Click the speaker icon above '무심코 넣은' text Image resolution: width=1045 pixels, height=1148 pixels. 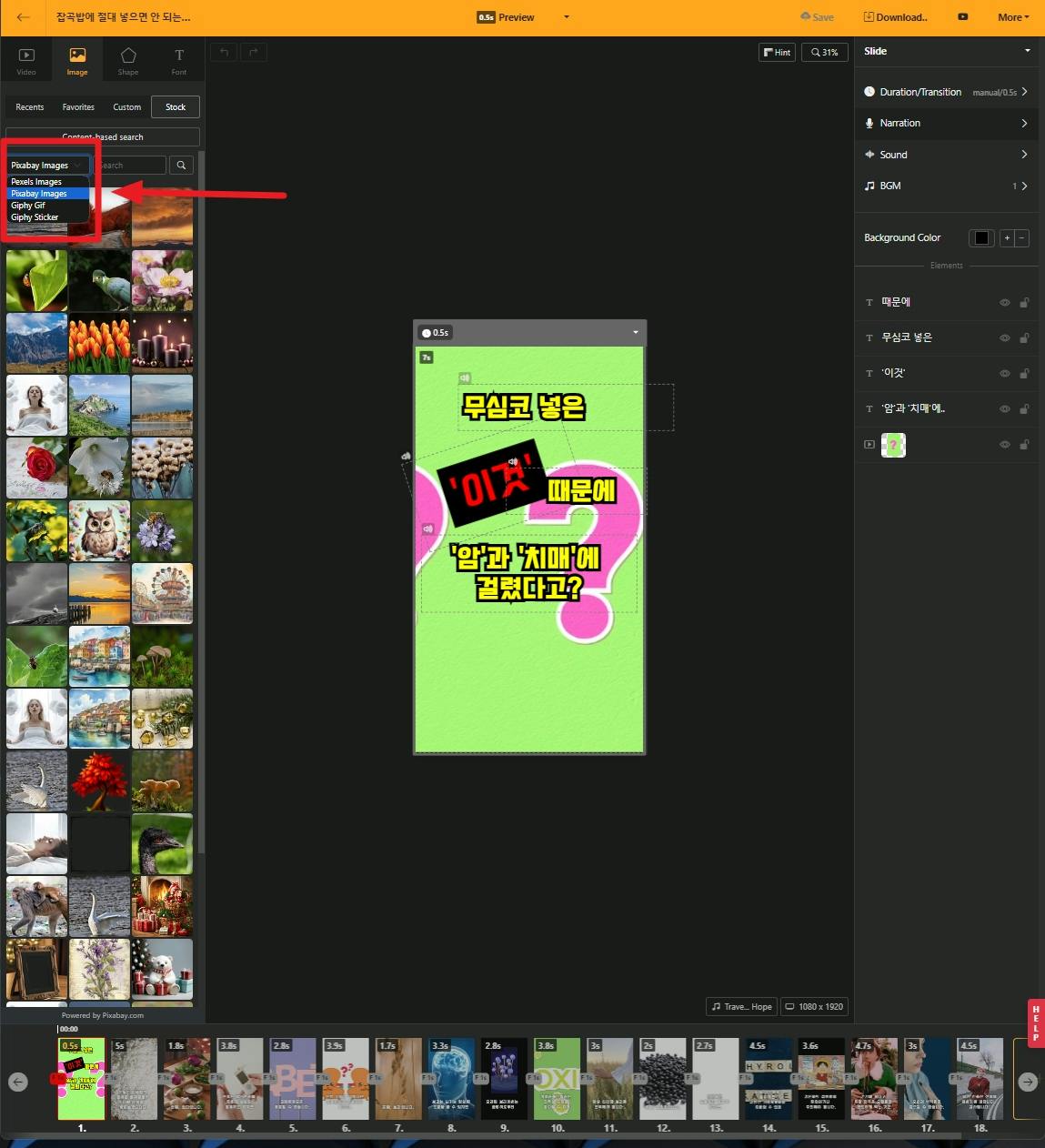(x=465, y=378)
